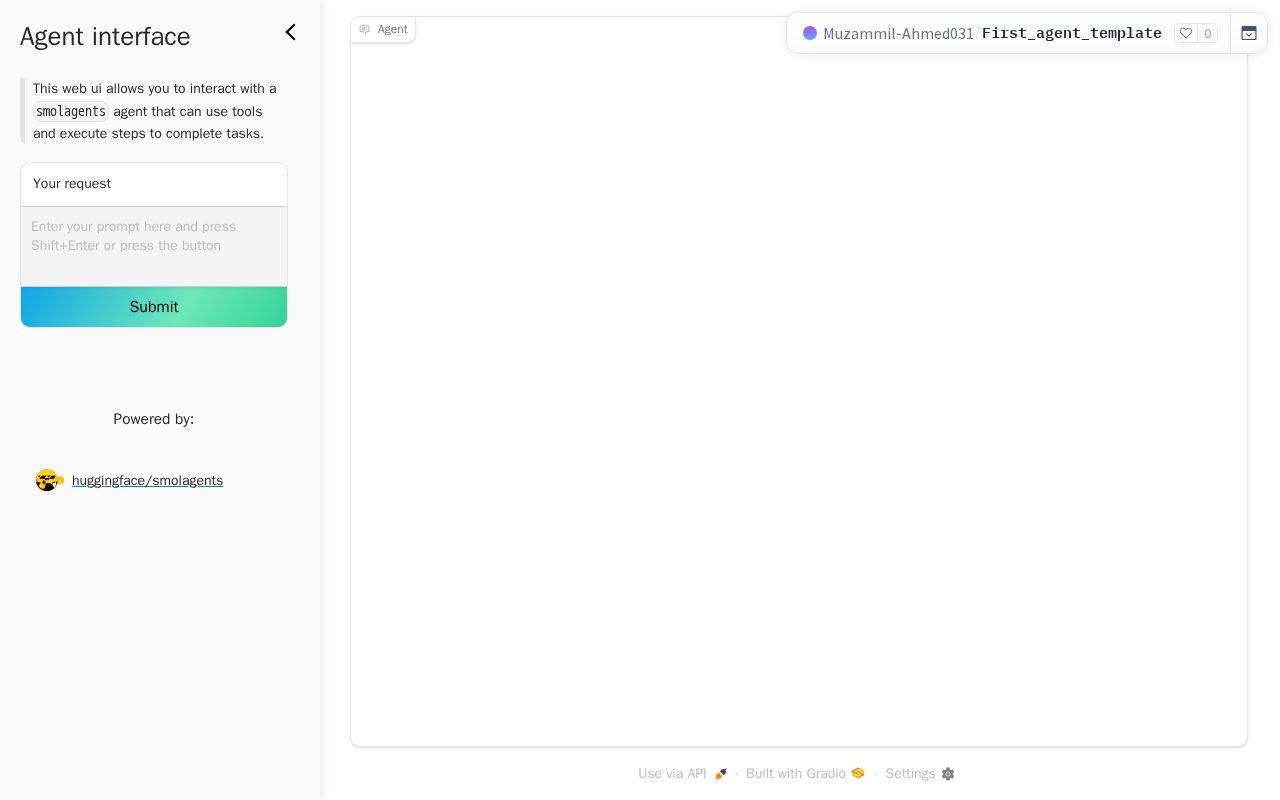Open Settings in footer
Screen dimensions: 1280x800
pos(920,774)
